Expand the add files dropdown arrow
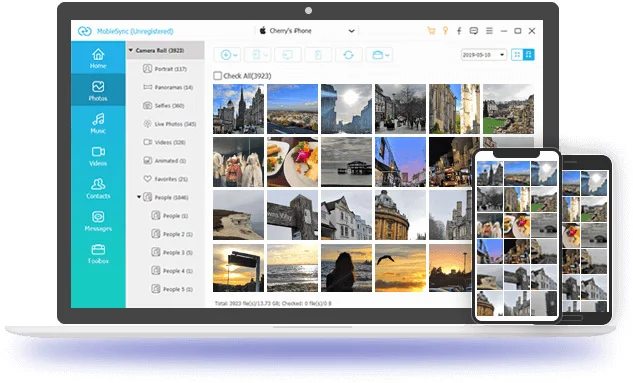This screenshot has width=633, height=383. pyautogui.click(x=235, y=55)
